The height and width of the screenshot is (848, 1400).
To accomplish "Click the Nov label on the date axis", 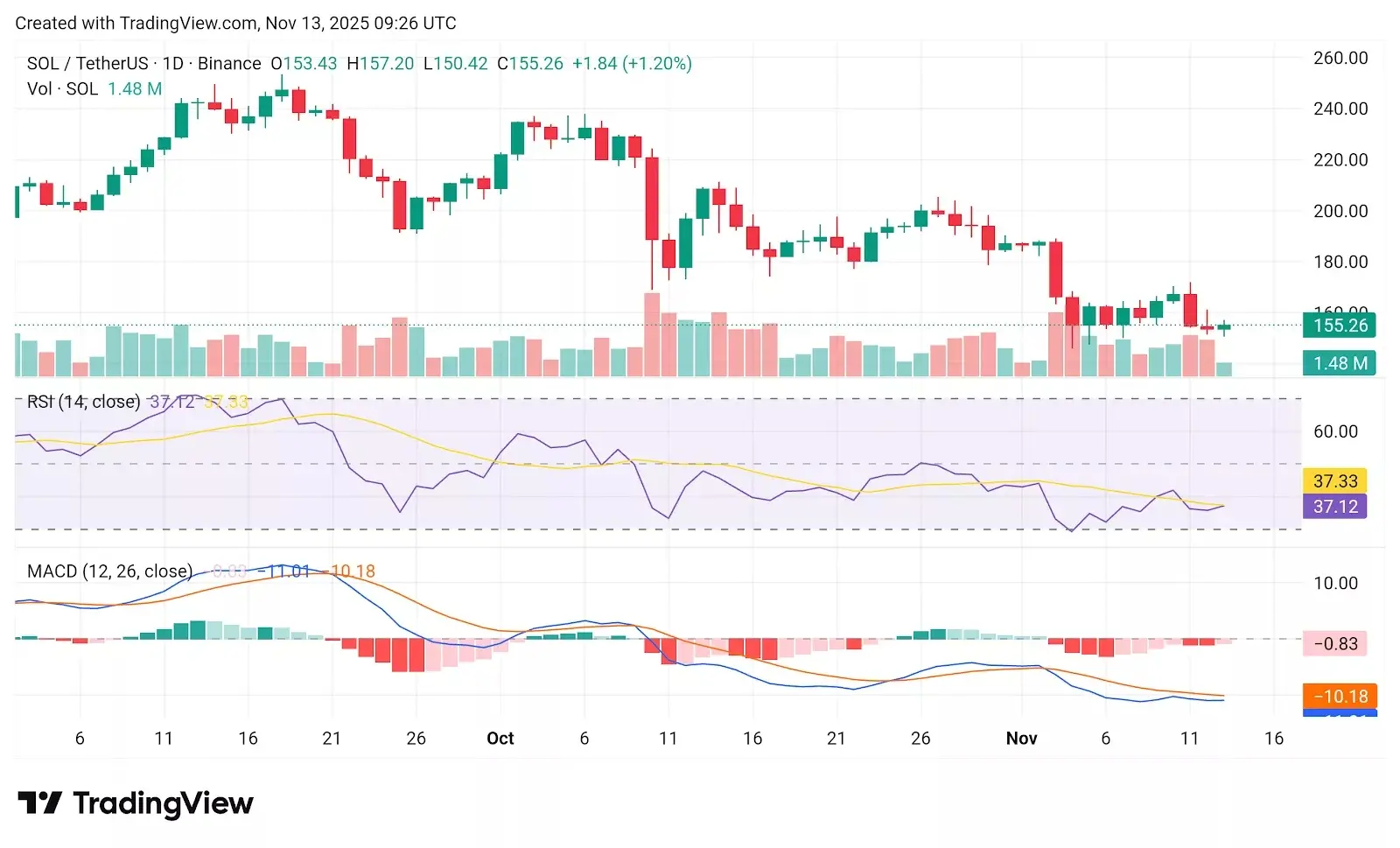I will pyautogui.click(x=1021, y=739).
